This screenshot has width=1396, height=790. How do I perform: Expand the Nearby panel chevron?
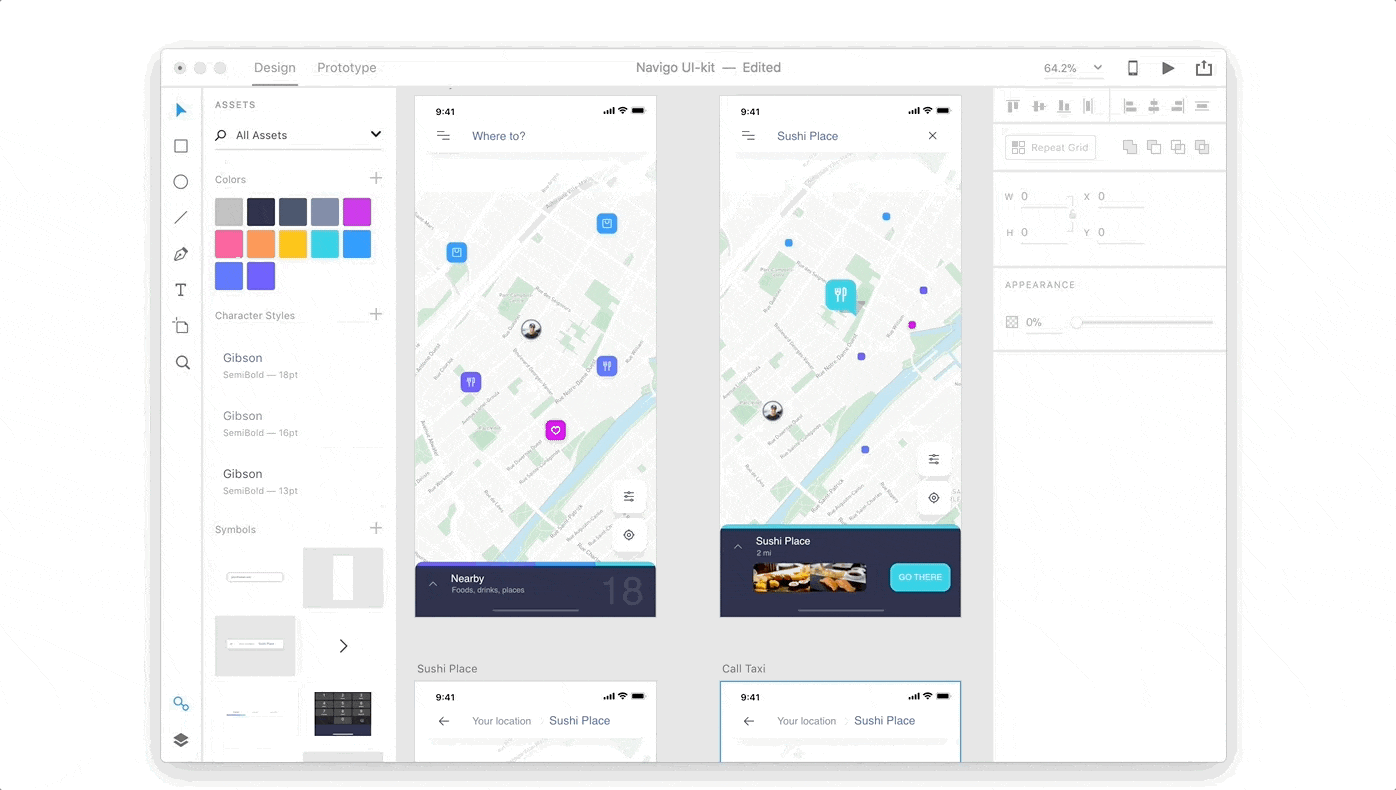[x=433, y=583]
